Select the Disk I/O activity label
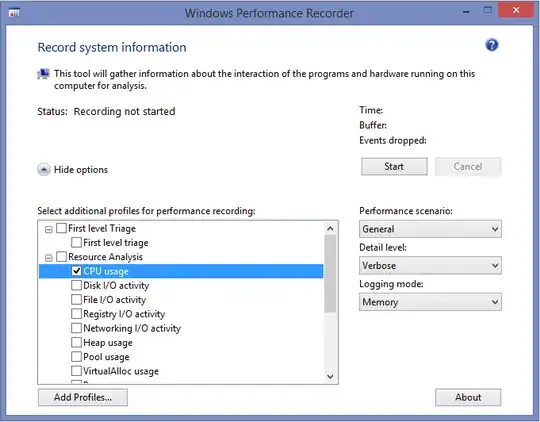The width and height of the screenshot is (540, 422). 116,286
